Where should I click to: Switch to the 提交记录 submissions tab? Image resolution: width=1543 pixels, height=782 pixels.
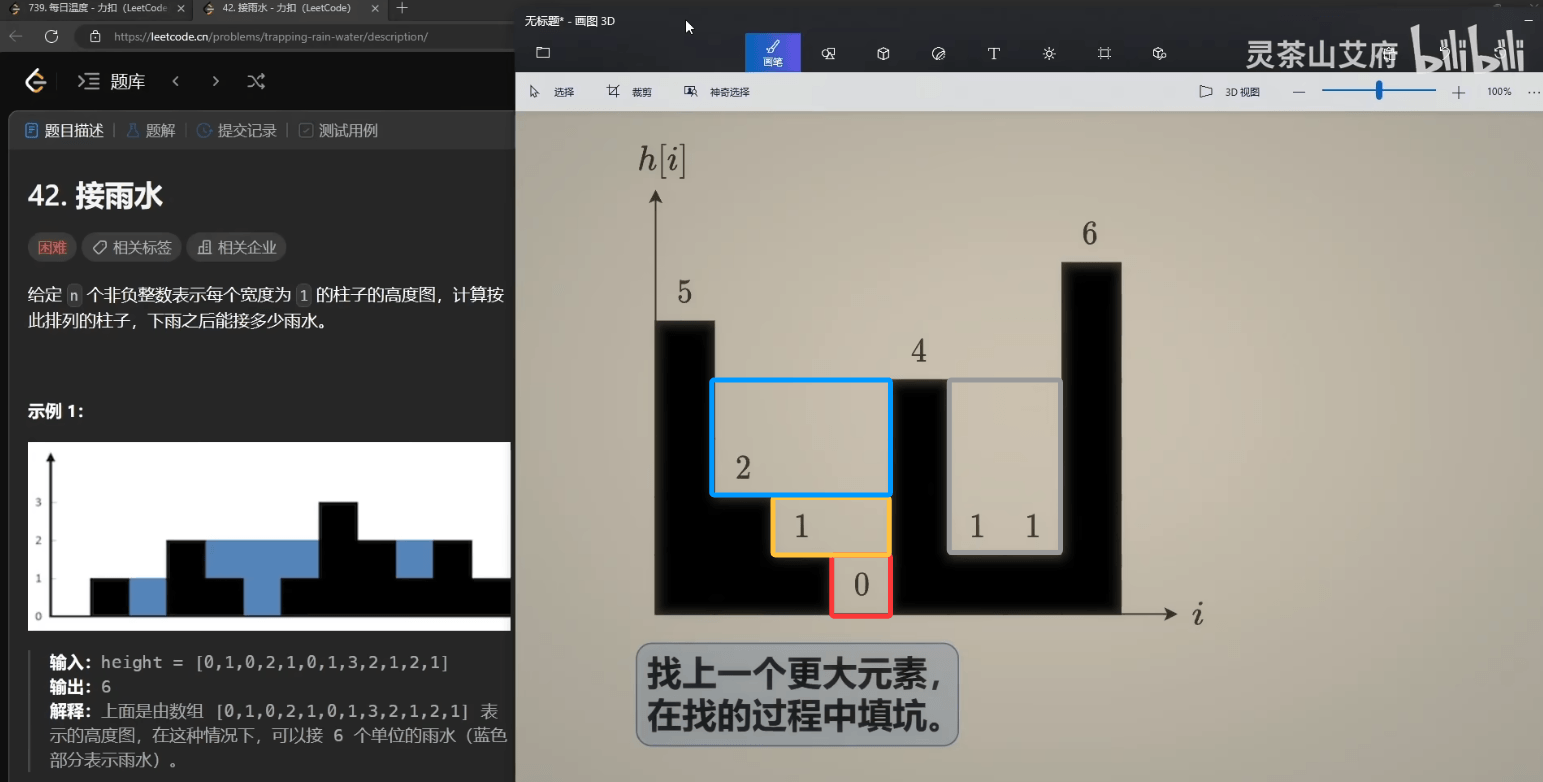pyautogui.click(x=237, y=131)
